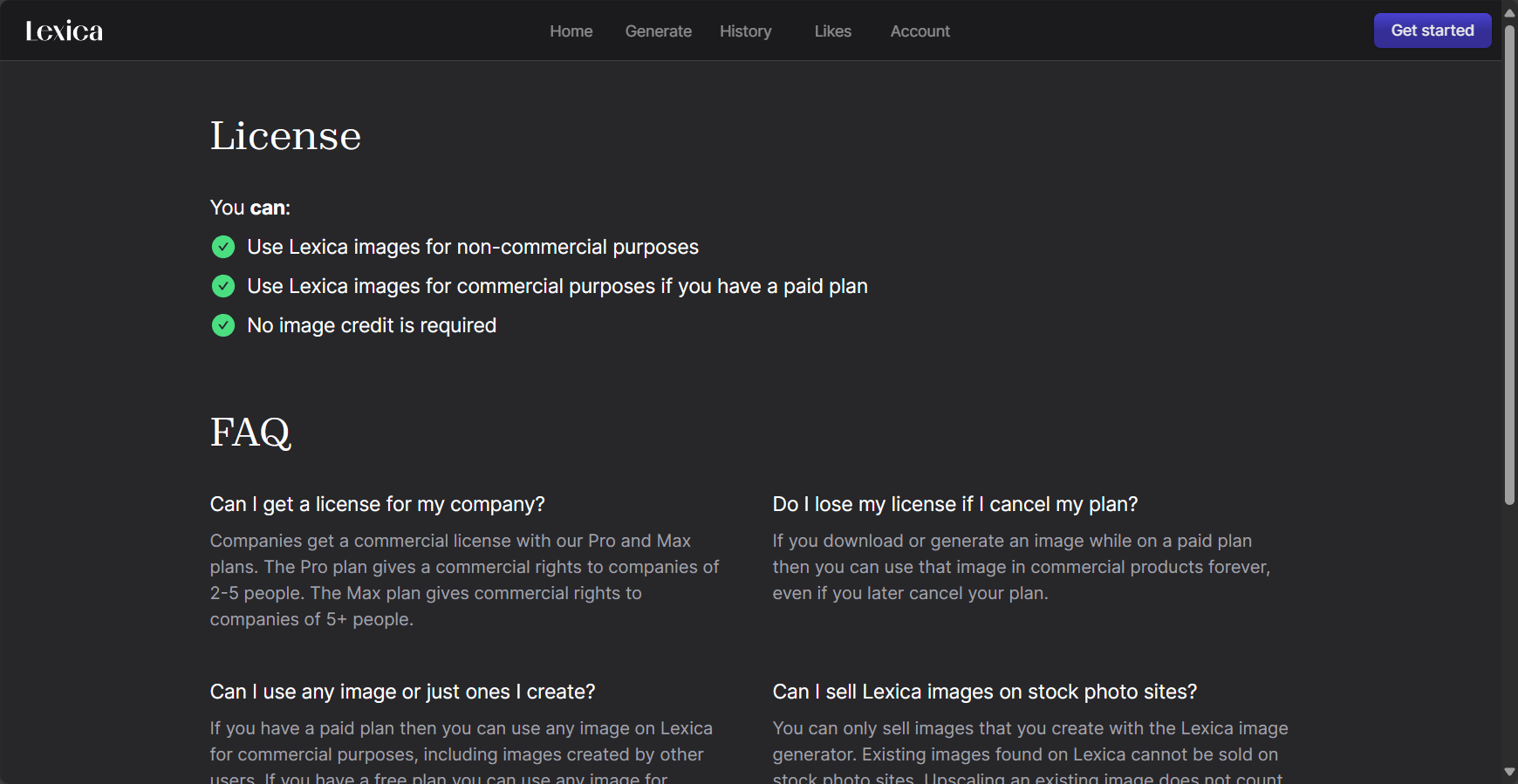Click the Get started button
This screenshot has height=784, width=1518.
coord(1433,31)
